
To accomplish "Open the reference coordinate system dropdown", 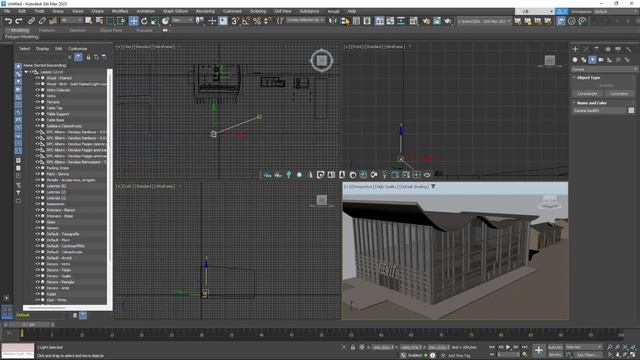I will [x=182, y=20].
